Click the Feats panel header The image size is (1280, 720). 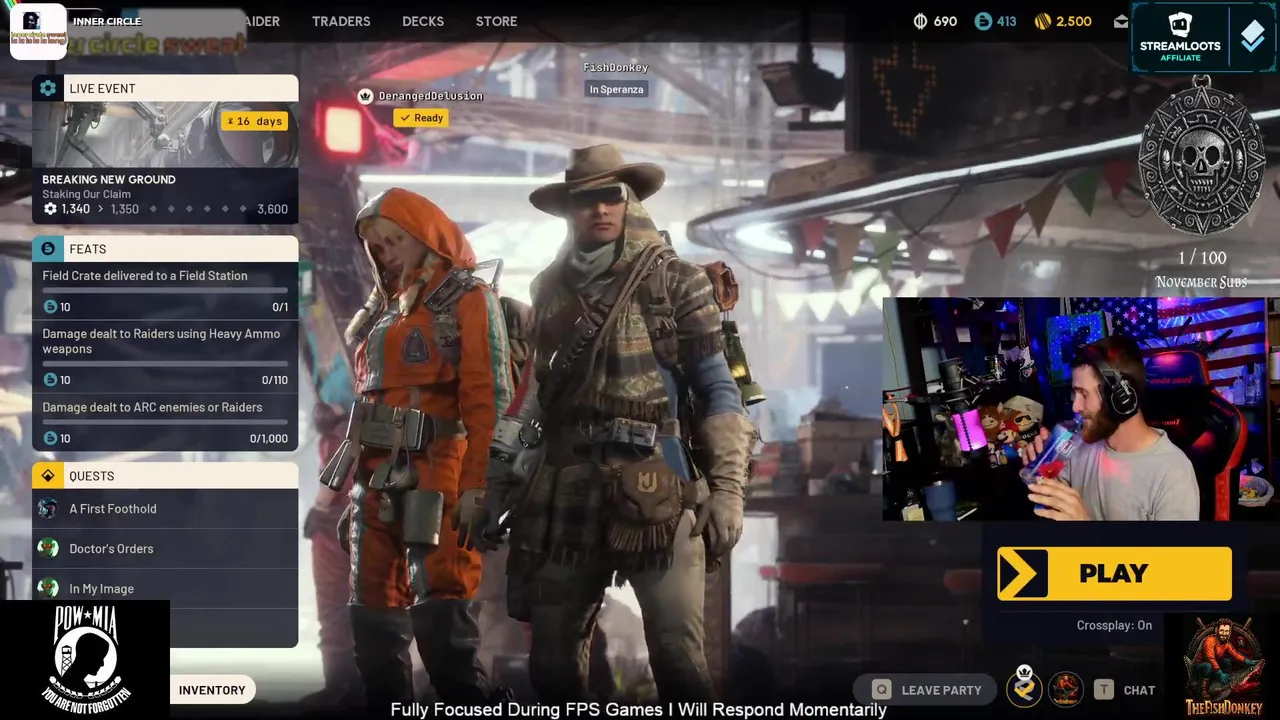coord(165,249)
